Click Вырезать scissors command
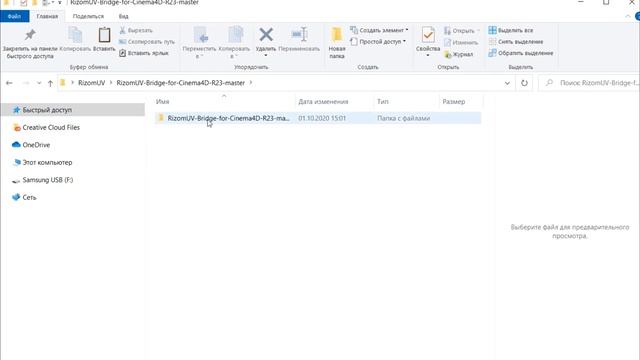Image resolution: width=640 pixels, height=360 pixels. point(136,30)
